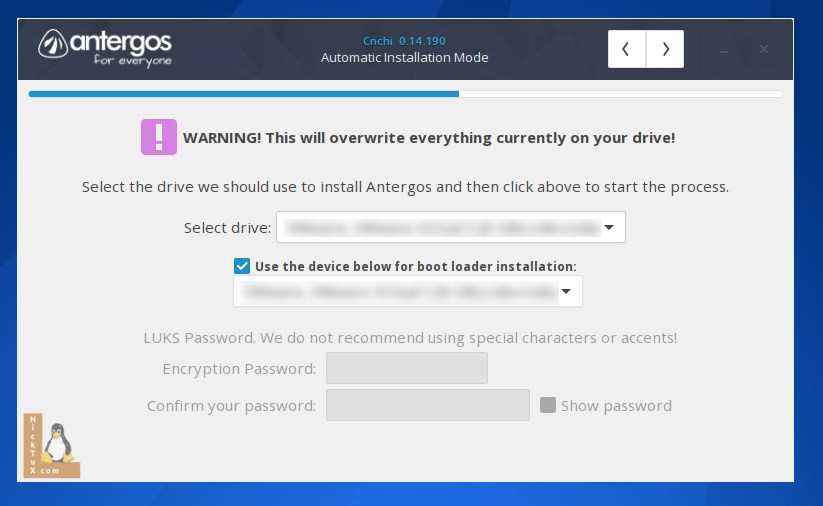
Task: Enable the Show password checkbox
Action: point(548,405)
